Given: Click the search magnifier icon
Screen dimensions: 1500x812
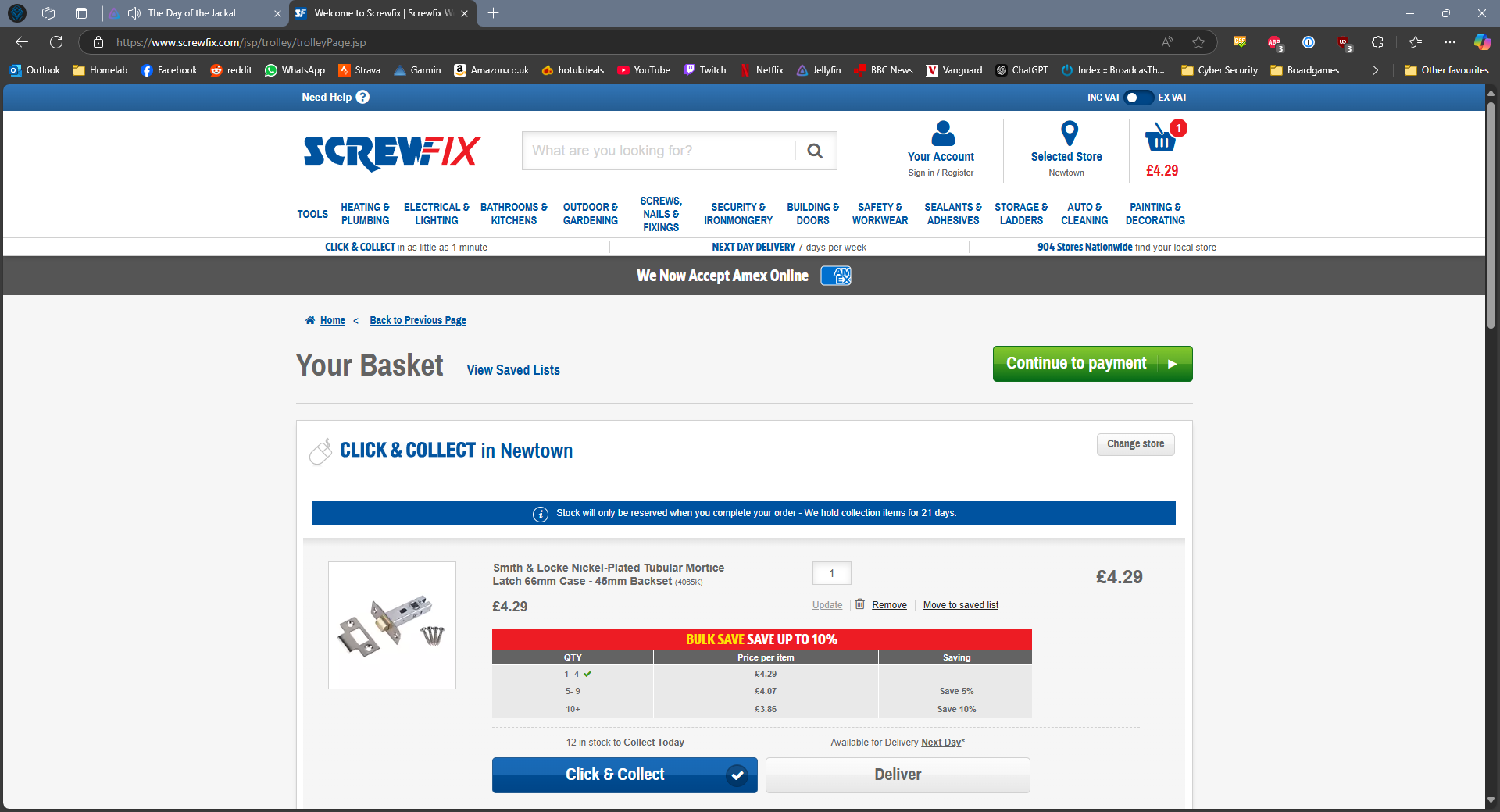Looking at the screenshot, I should [x=815, y=151].
